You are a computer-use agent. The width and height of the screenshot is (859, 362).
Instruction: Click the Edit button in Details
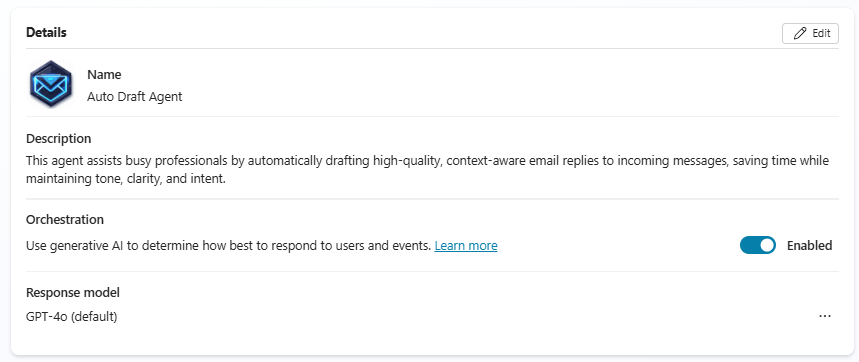pyautogui.click(x=810, y=33)
